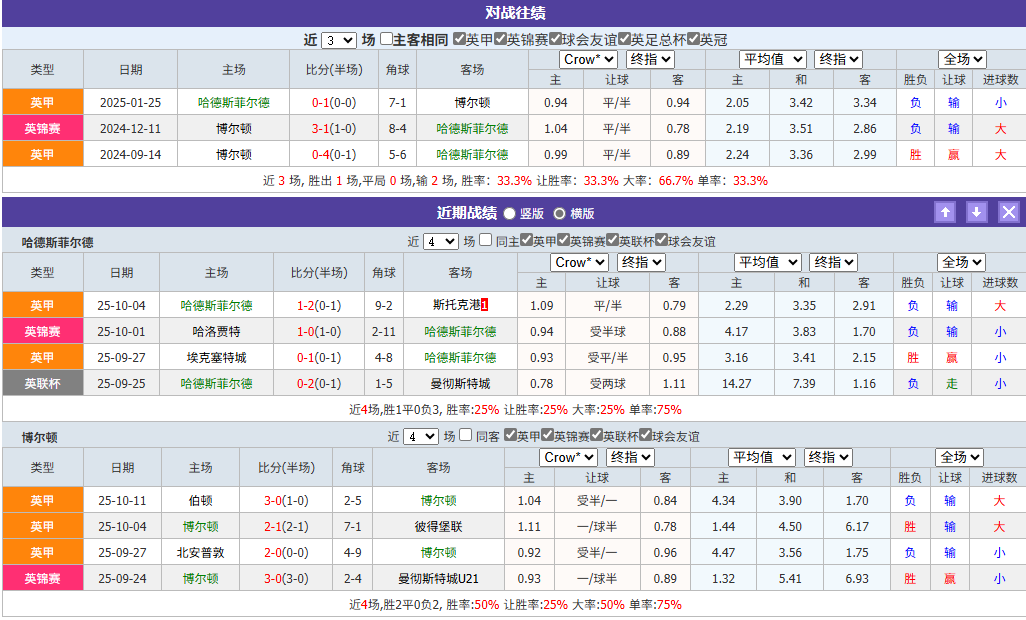1026x620 pixels.
Task: Enable the 主客相同 checkbox
Action: click(x=387, y=33)
